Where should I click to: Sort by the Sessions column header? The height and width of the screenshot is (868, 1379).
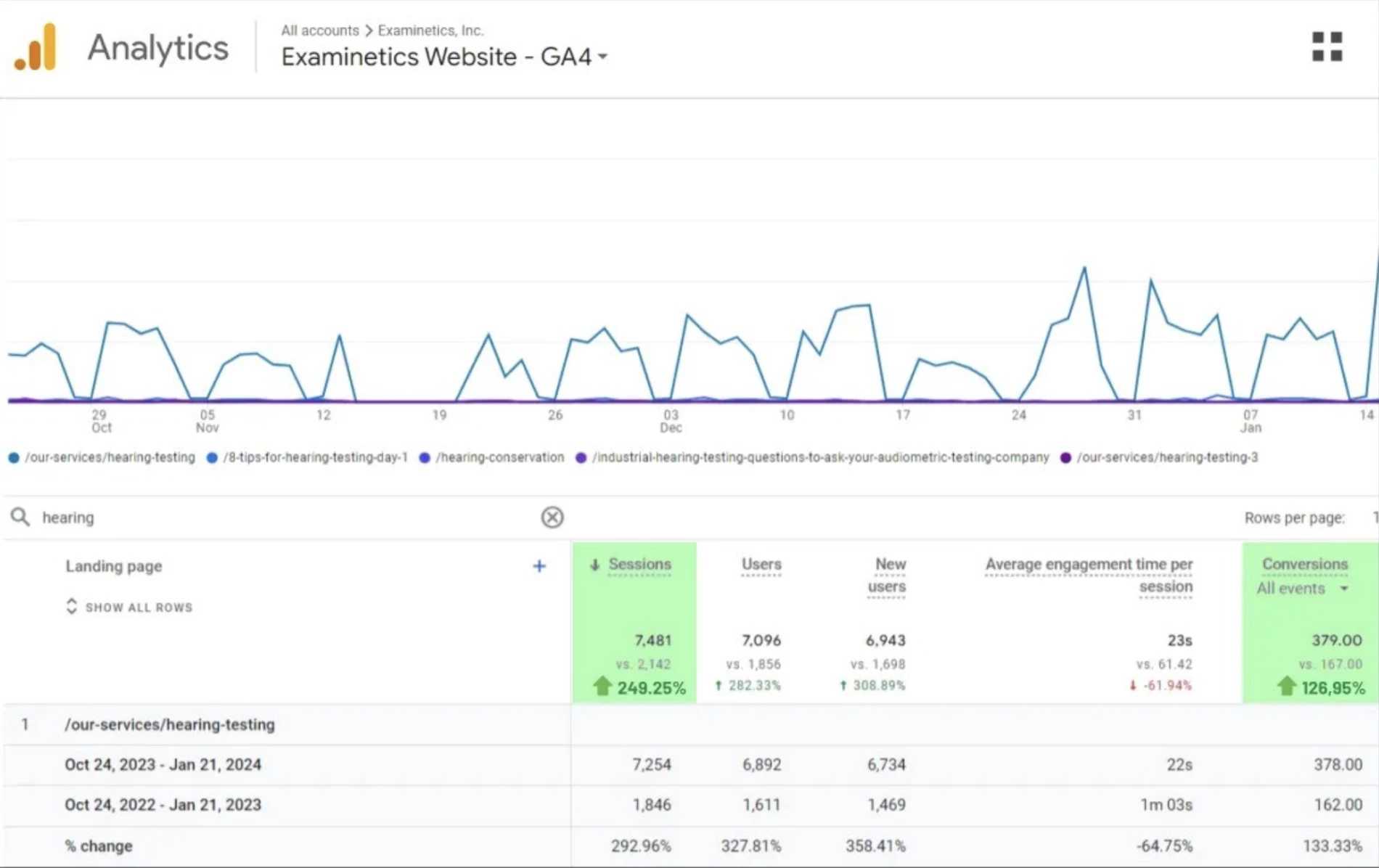(x=639, y=564)
